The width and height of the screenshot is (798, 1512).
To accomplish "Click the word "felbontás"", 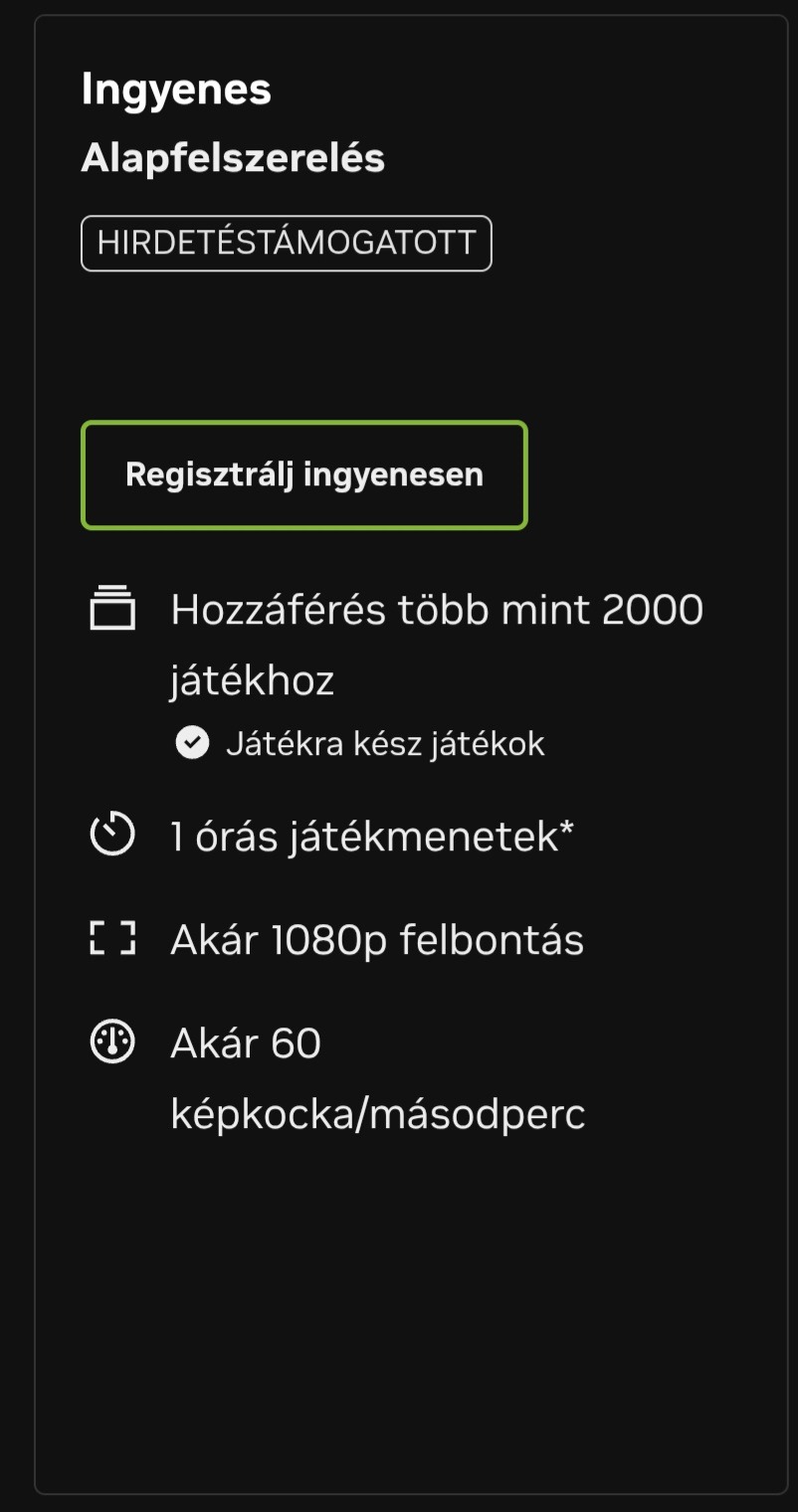I will (492, 940).
